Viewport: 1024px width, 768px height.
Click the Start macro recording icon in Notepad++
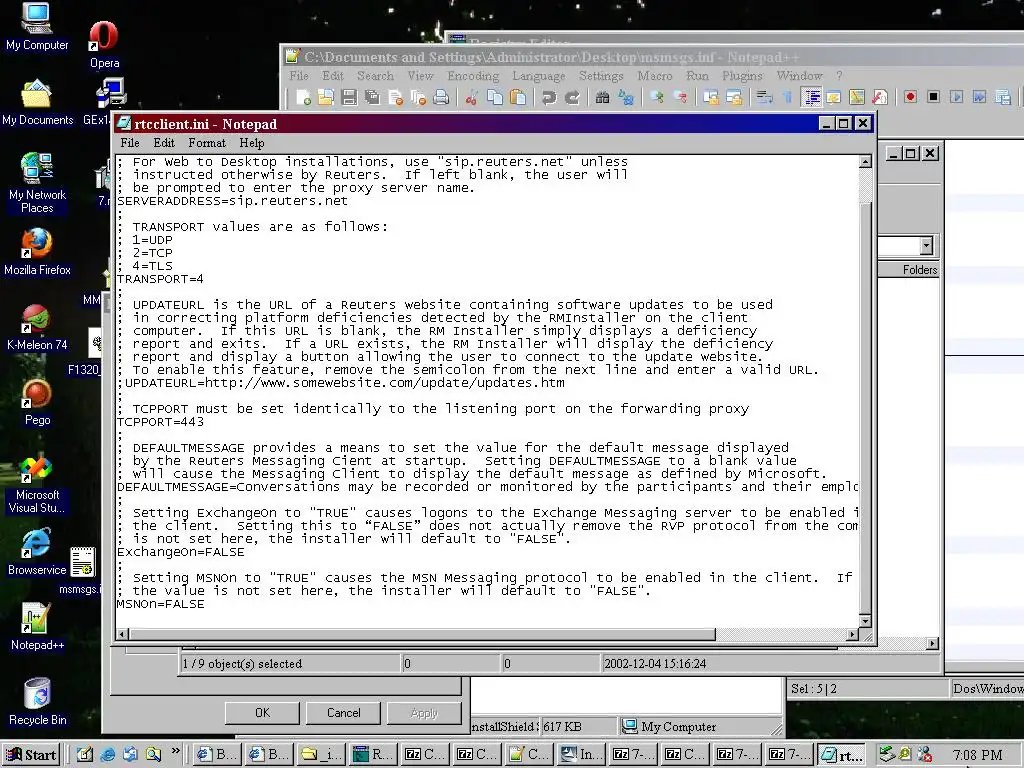point(910,97)
